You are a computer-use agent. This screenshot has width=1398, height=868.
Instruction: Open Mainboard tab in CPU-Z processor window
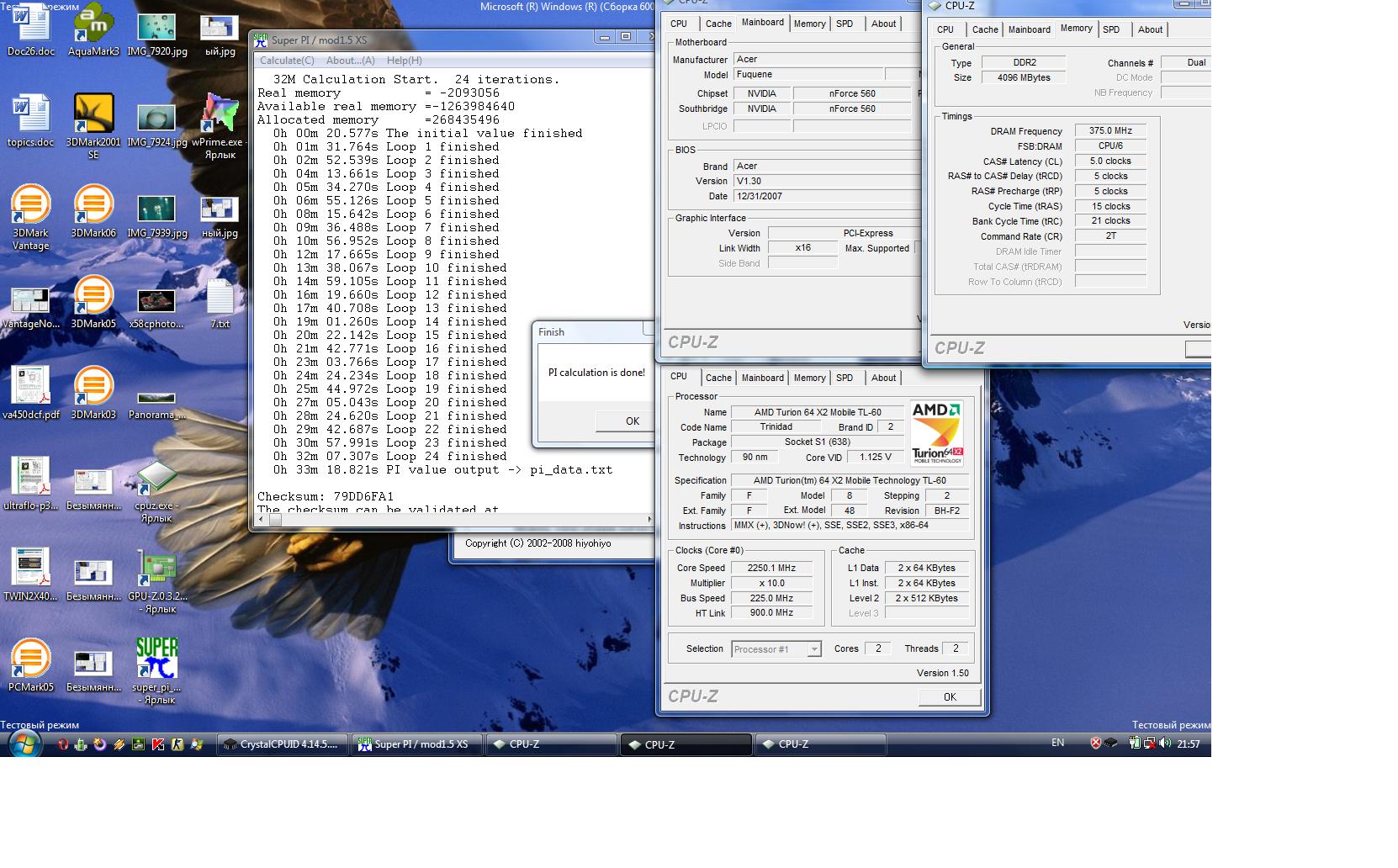763,378
